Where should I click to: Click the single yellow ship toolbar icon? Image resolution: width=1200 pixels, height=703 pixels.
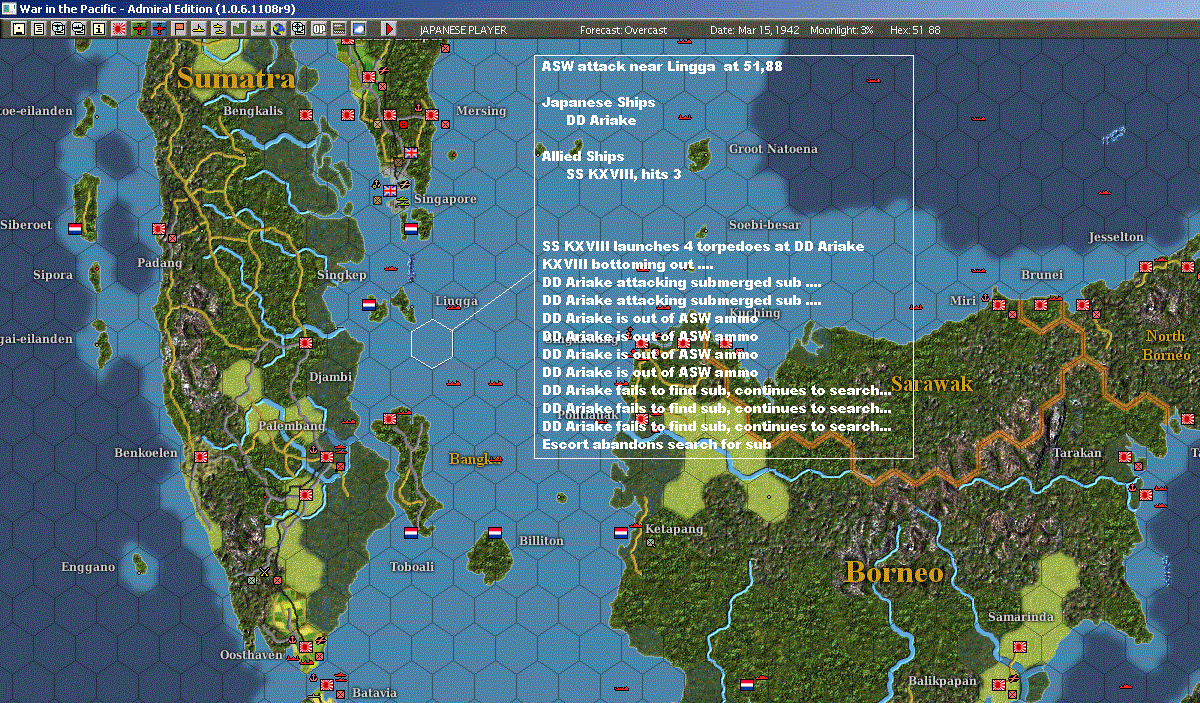tap(199, 29)
